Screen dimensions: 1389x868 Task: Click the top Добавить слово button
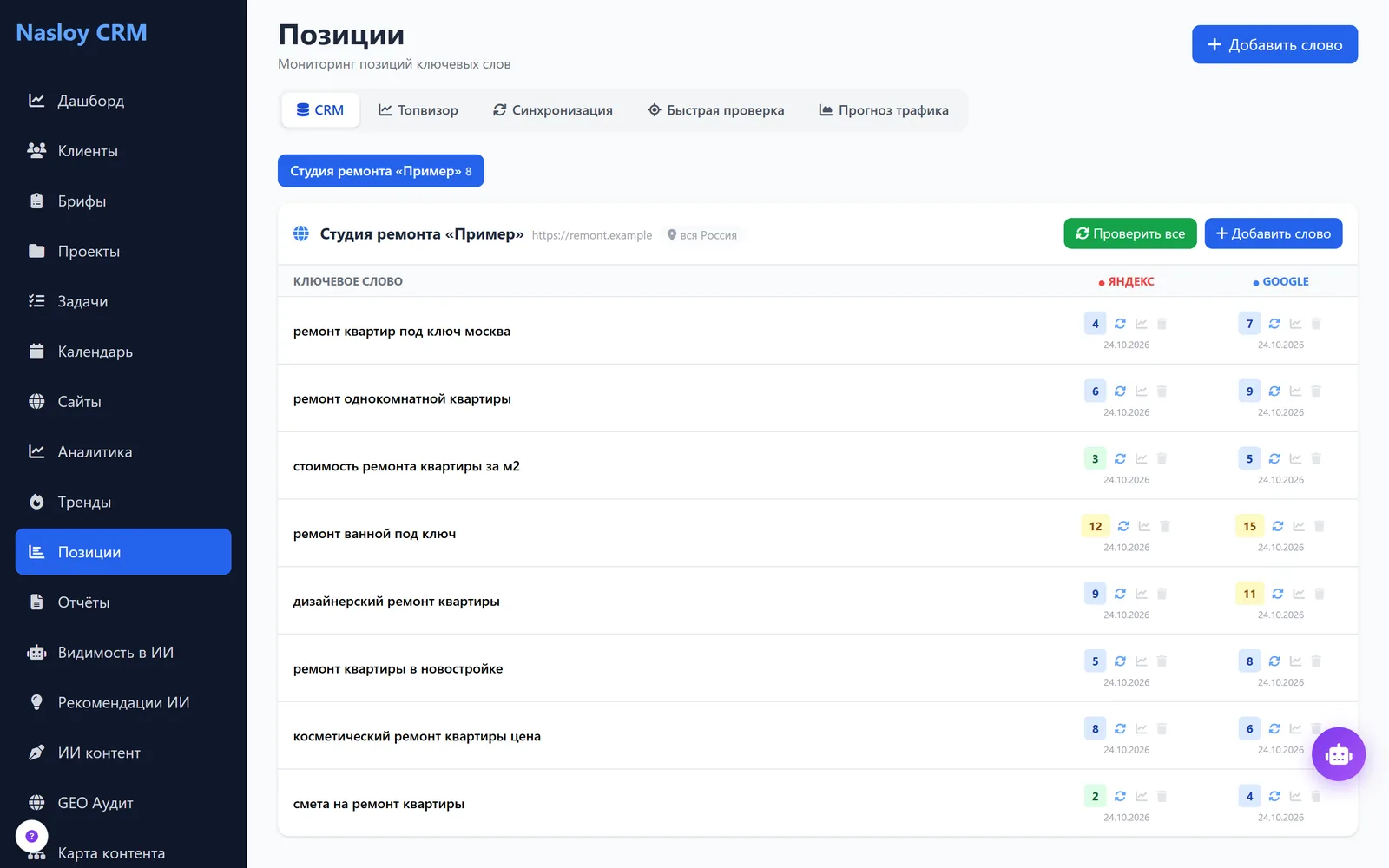coord(1274,44)
